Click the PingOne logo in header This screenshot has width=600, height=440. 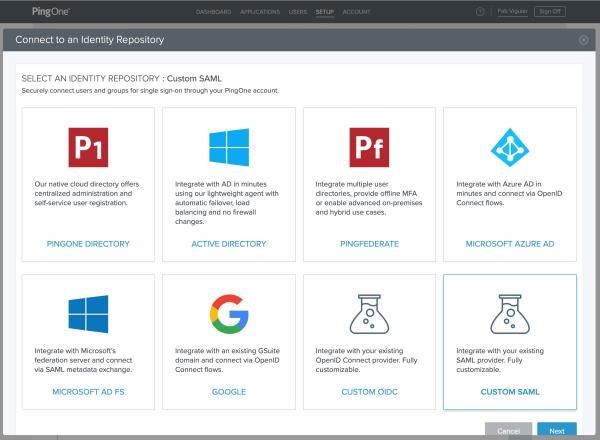(x=51, y=11)
